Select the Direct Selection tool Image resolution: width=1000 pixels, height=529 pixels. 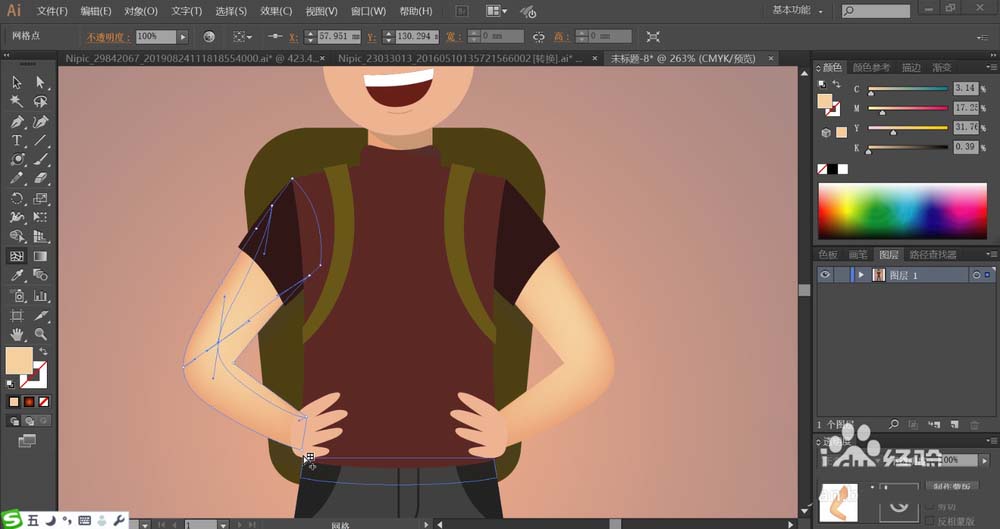41,83
